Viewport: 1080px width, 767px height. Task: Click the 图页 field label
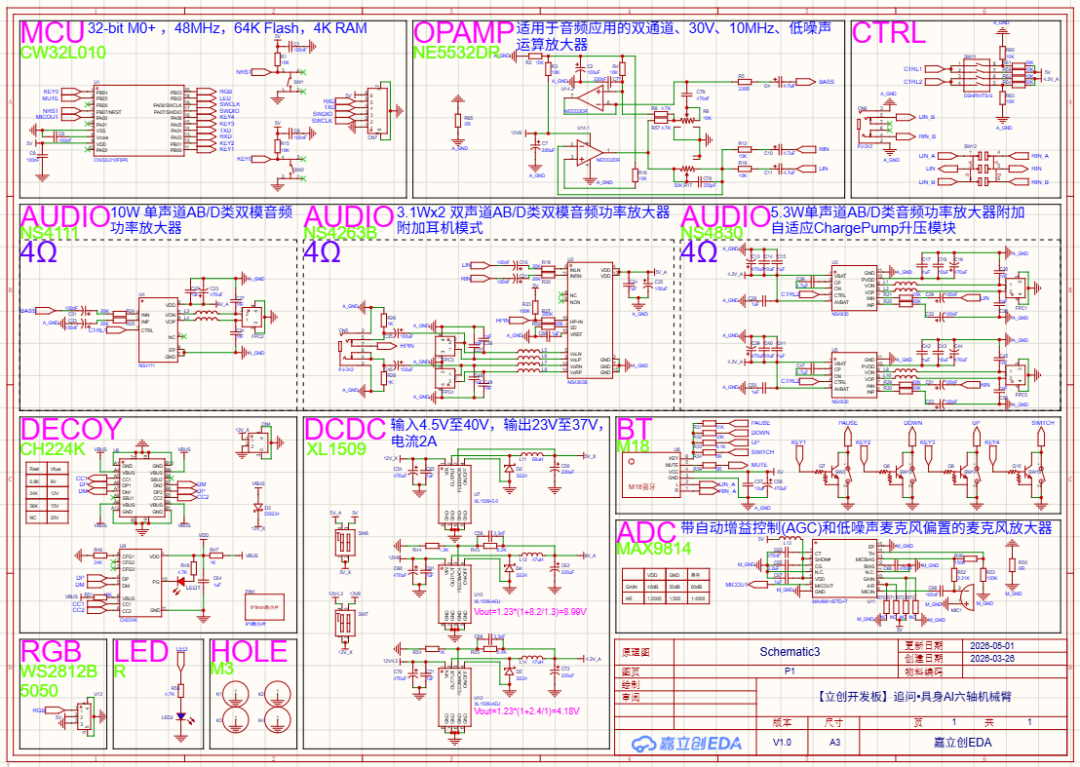[630, 671]
